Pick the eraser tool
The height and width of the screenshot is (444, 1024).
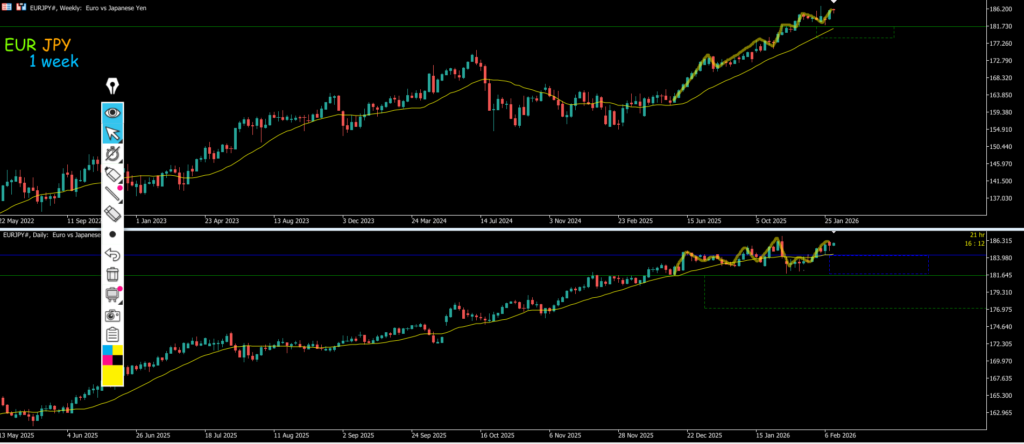[113, 213]
